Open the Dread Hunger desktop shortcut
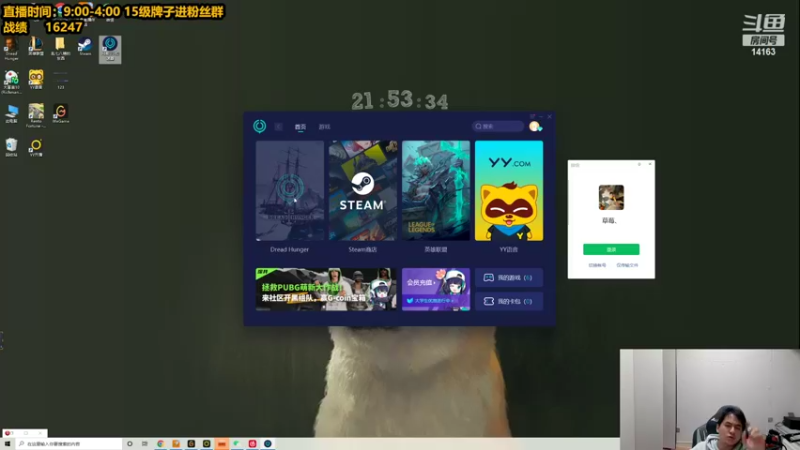This screenshot has height=450, width=800. 11,48
